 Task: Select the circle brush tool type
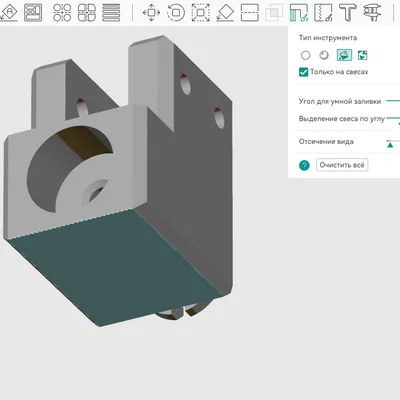pos(305,55)
